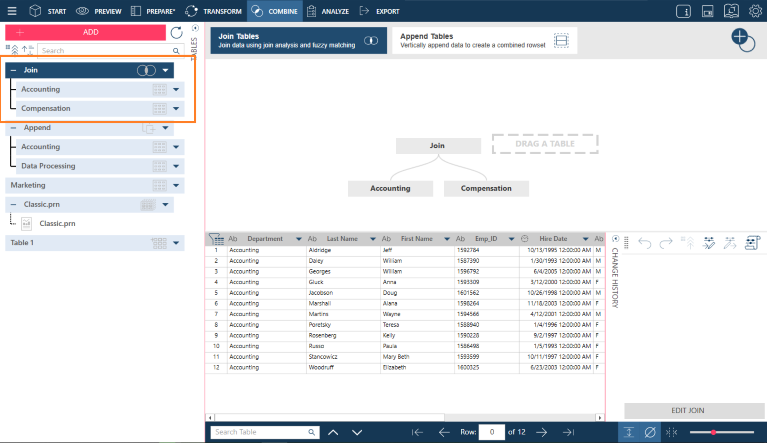Open the Department column dropdown
767x443 pixels.
pos(298,239)
